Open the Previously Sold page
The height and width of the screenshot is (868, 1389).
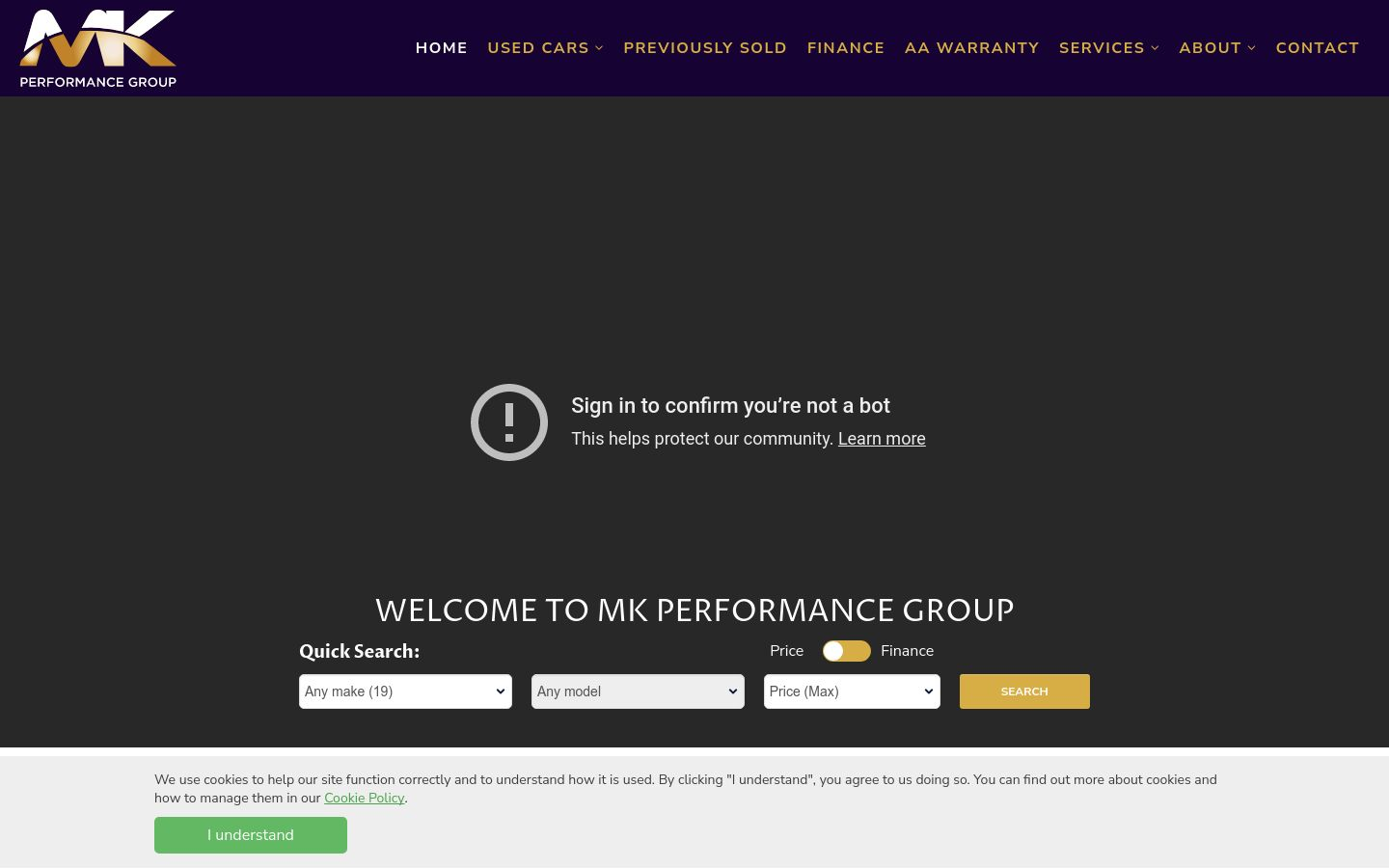[x=705, y=48]
